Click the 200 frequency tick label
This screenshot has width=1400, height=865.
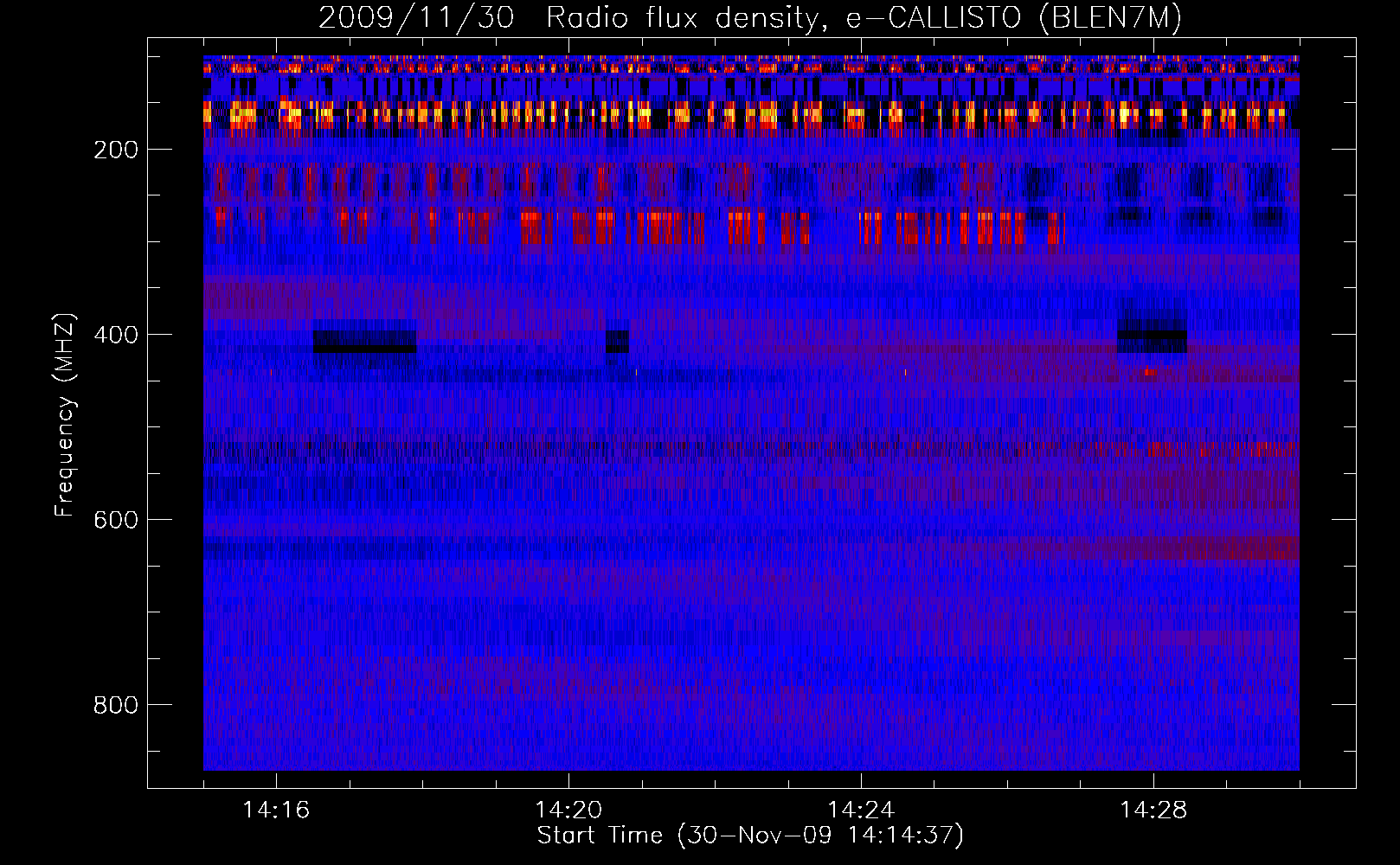pyautogui.click(x=116, y=150)
